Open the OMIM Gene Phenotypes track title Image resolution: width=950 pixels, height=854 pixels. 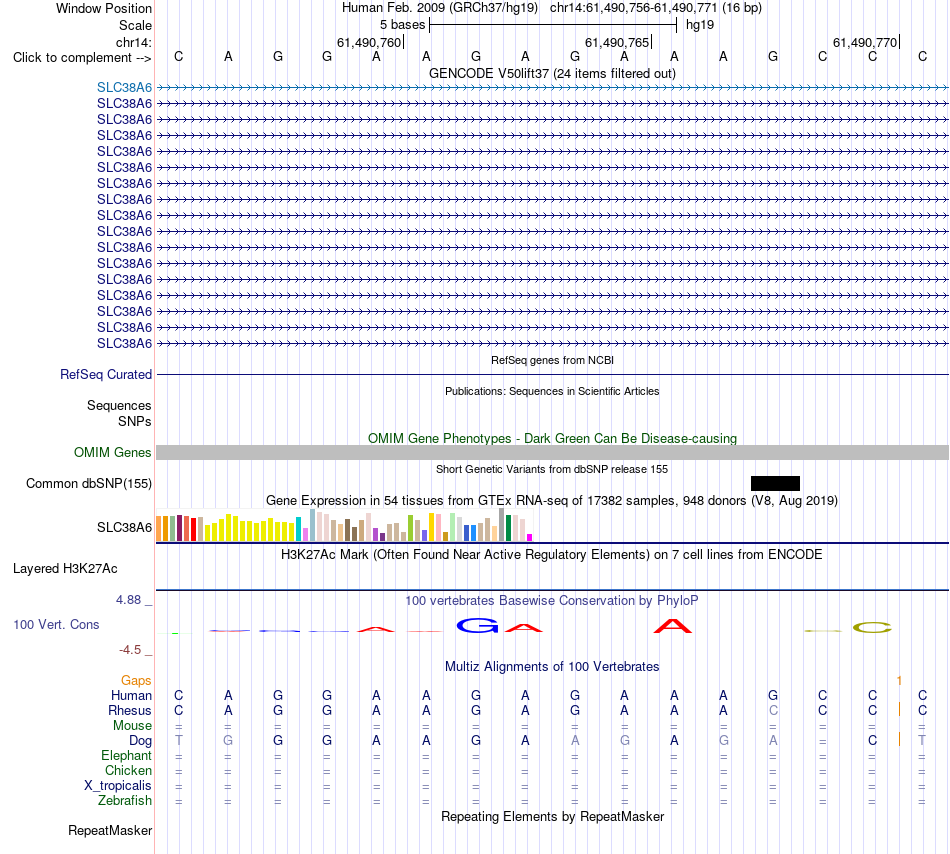(x=552, y=438)
